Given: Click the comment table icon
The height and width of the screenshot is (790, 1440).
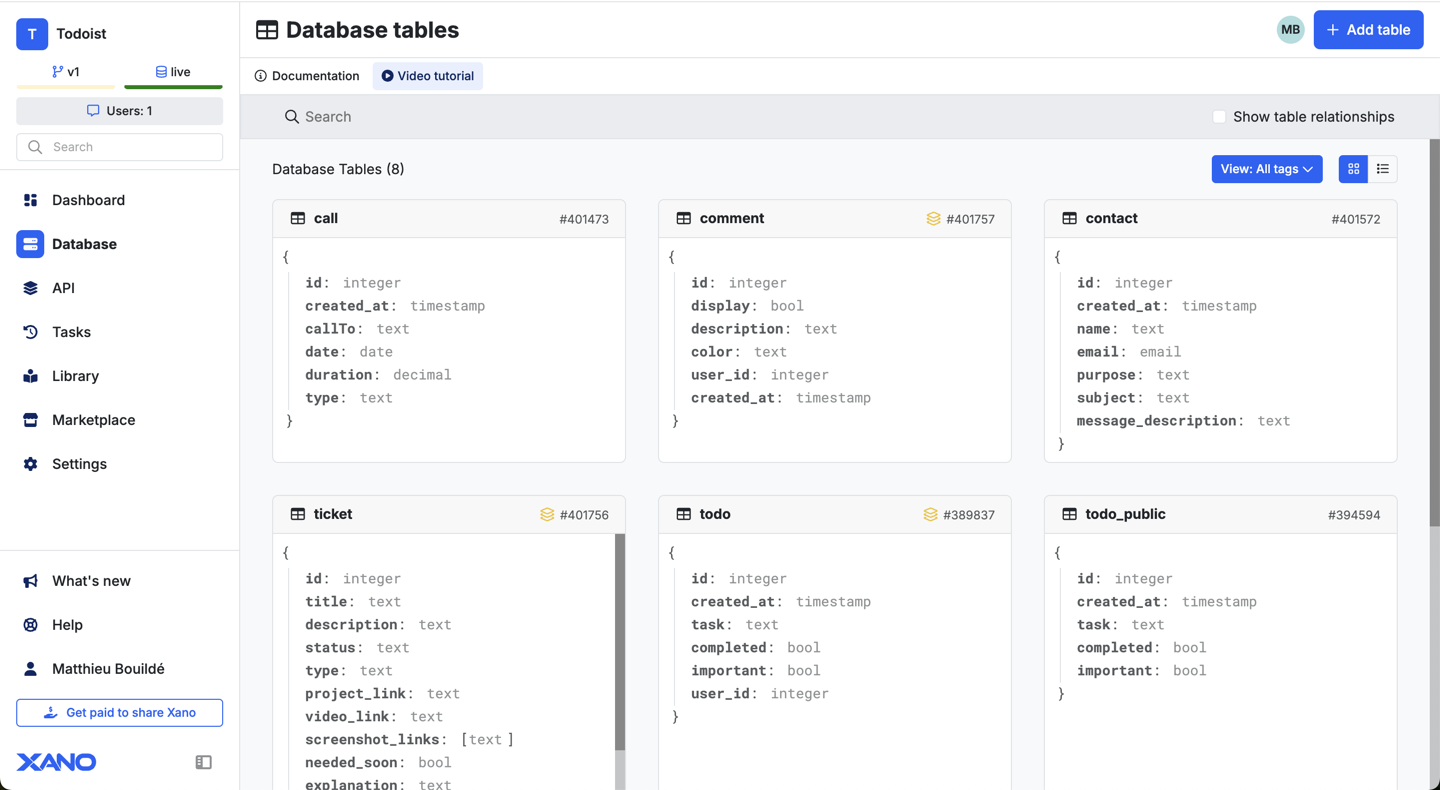Looking at the screenshot, I should (684, 218).
